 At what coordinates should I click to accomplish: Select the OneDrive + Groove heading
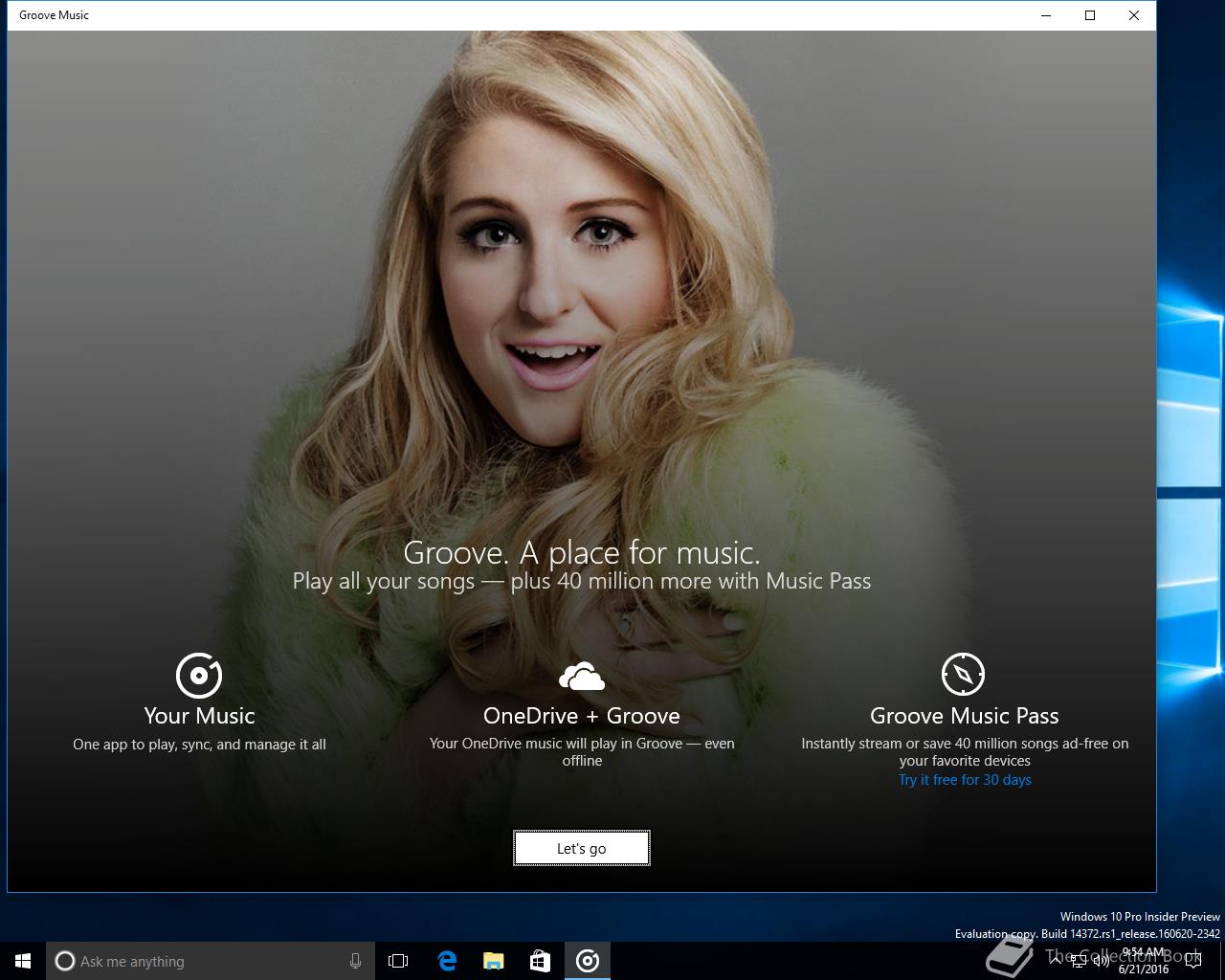point(582,716)
